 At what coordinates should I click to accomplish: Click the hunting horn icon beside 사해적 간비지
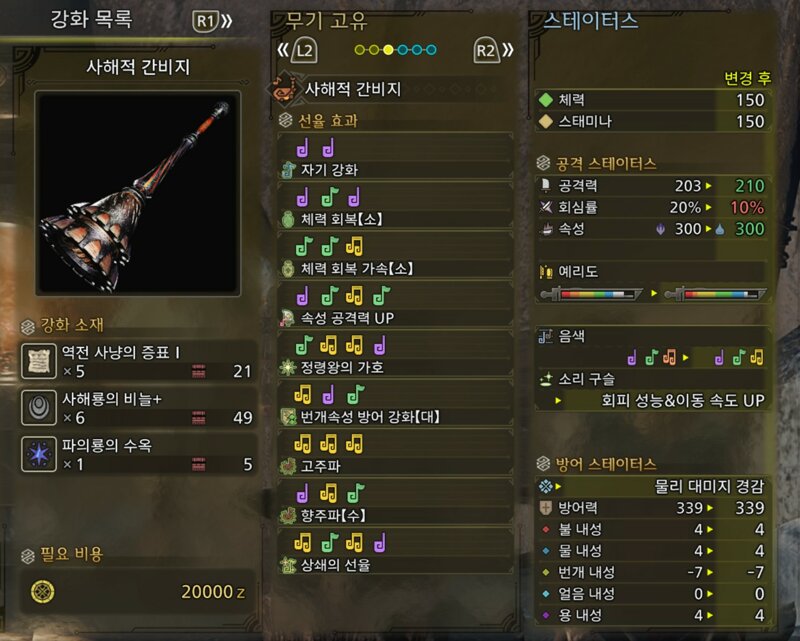click(284, 89)
